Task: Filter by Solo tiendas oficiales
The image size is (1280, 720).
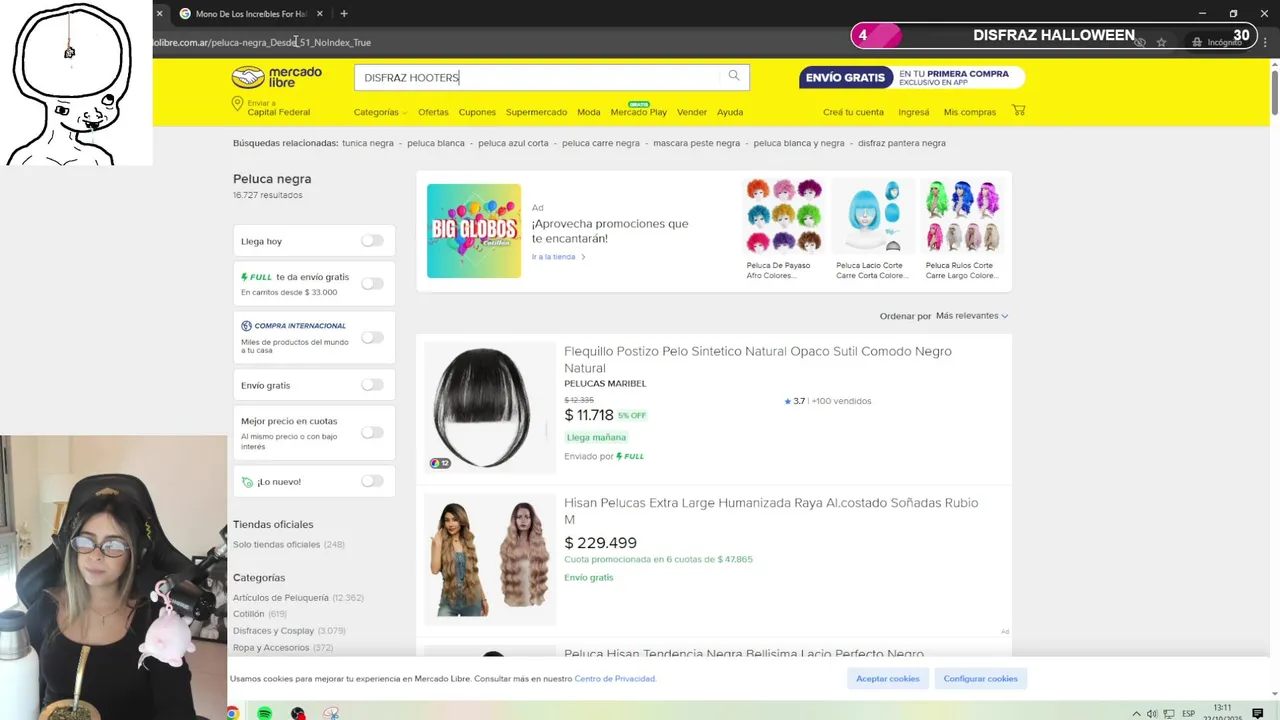Action: pos(288,544)
